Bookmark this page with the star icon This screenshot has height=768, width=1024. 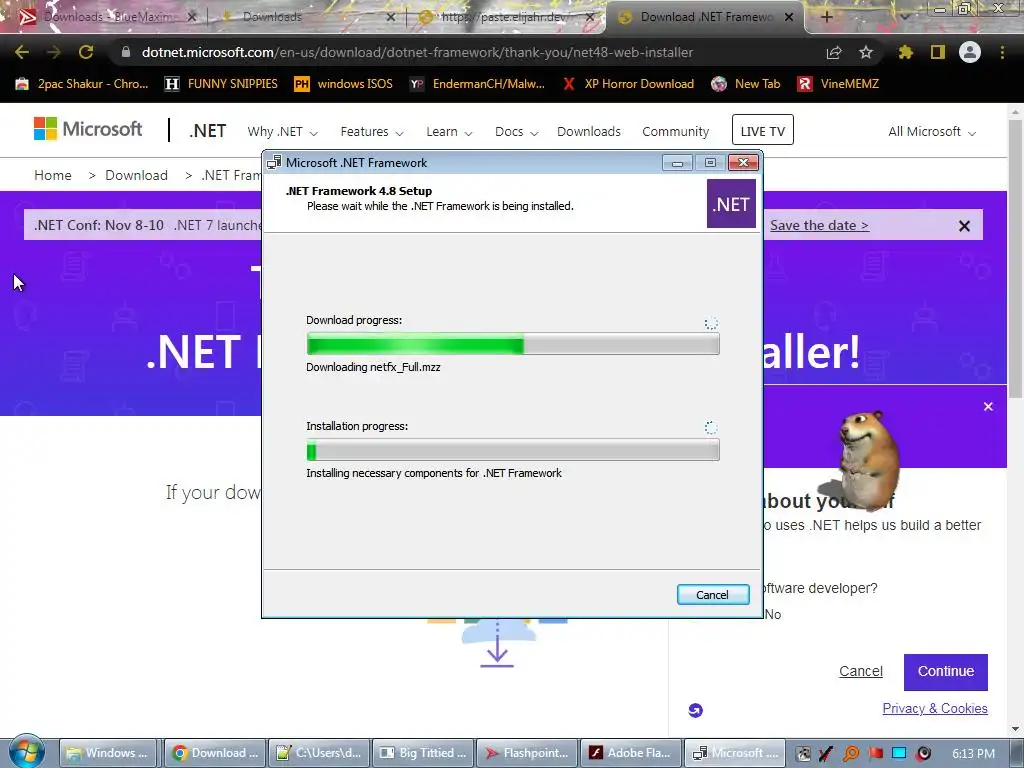point(865,52)
